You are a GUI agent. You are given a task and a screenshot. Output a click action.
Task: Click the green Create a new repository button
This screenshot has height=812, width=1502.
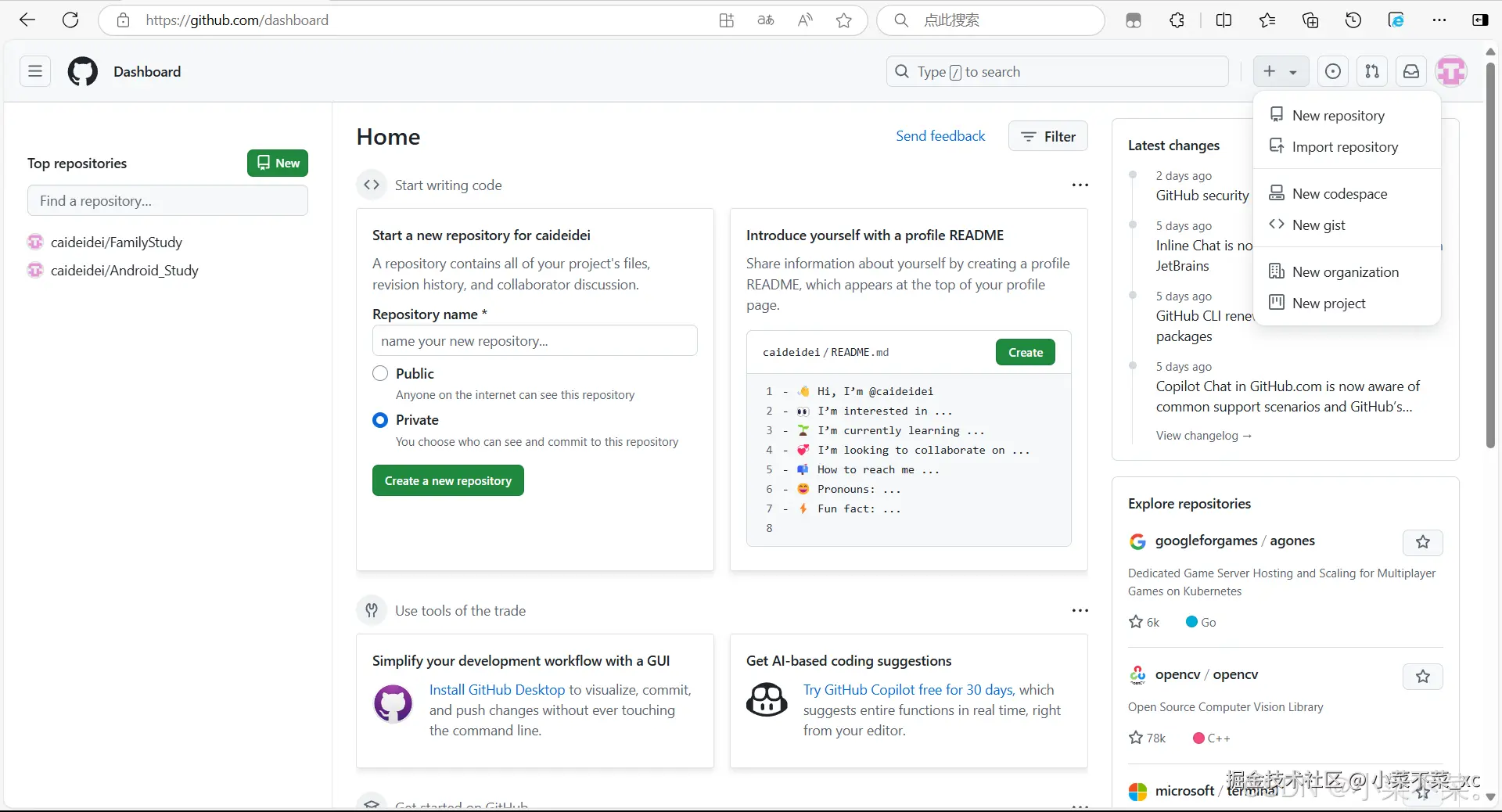click(447, 480)
